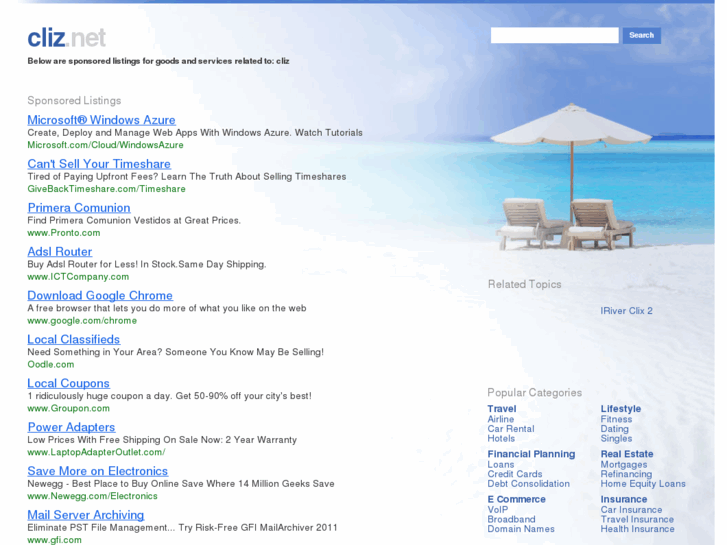This screenshot has width=727, height=545.
Task: Open the Power Adapters listing
Action: tap(71, 428)
